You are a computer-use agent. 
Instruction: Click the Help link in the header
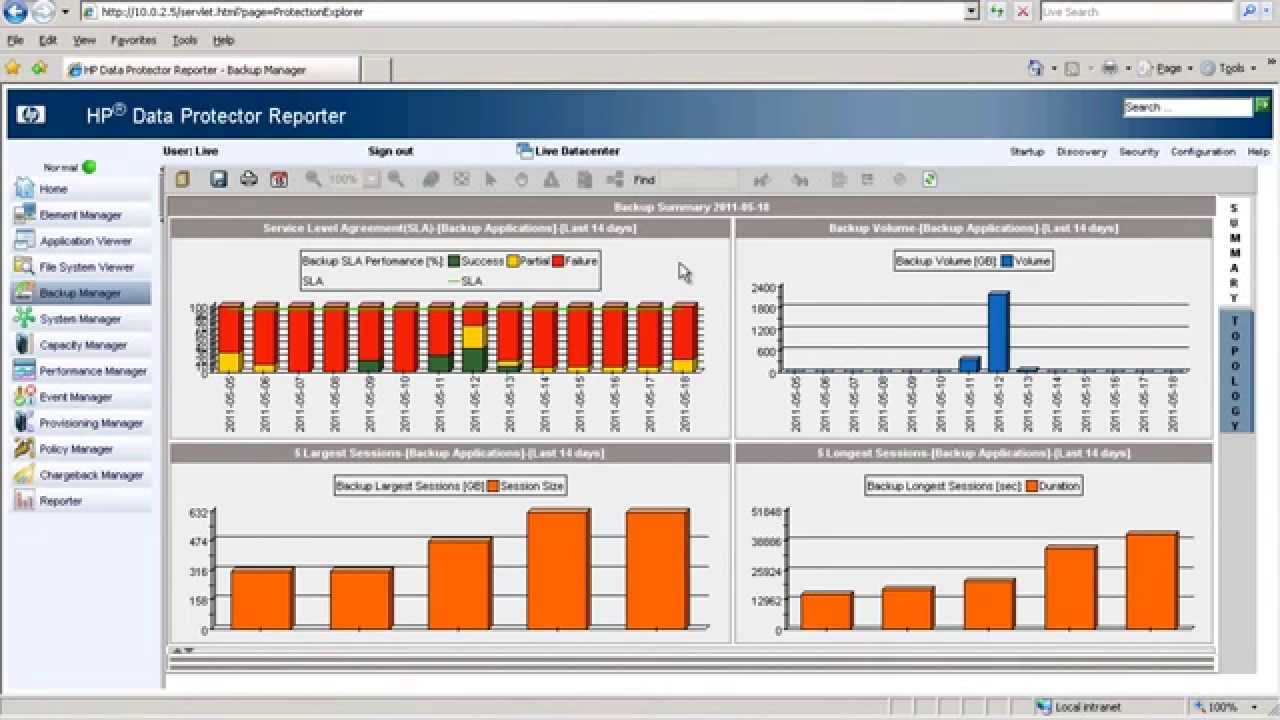[x=1258, y=152]
